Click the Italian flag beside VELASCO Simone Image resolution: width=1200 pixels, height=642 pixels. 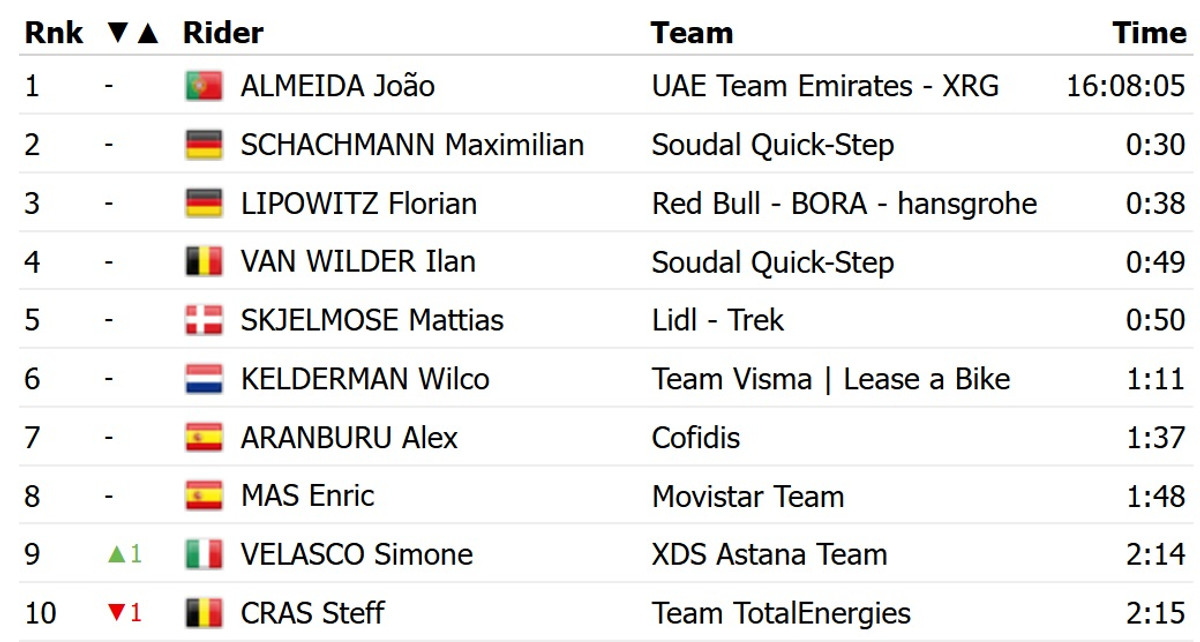pyautogui.click(x=204, y=555)
